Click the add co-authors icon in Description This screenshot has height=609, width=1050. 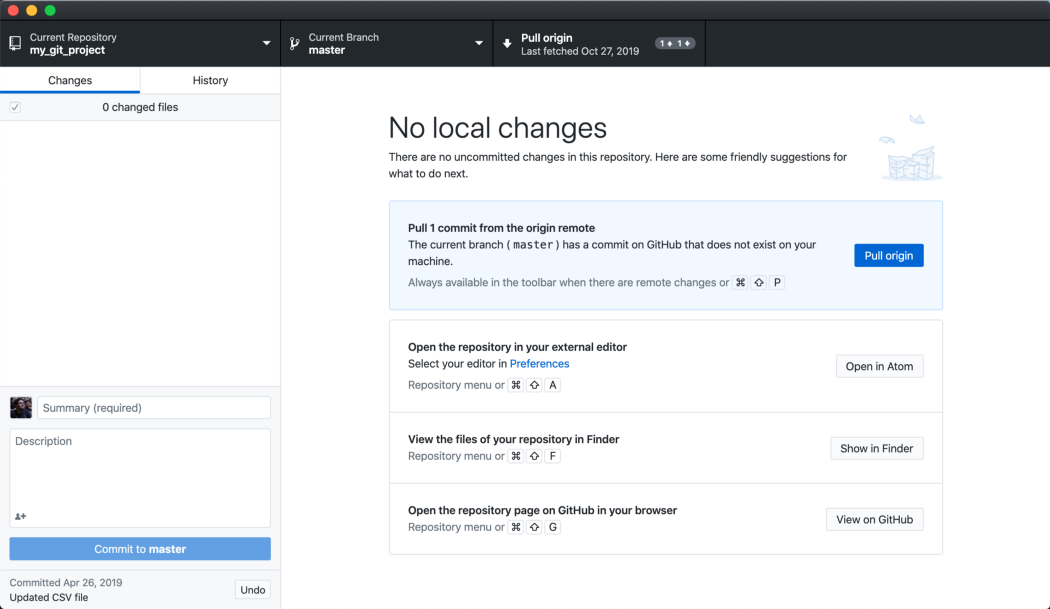20,516
